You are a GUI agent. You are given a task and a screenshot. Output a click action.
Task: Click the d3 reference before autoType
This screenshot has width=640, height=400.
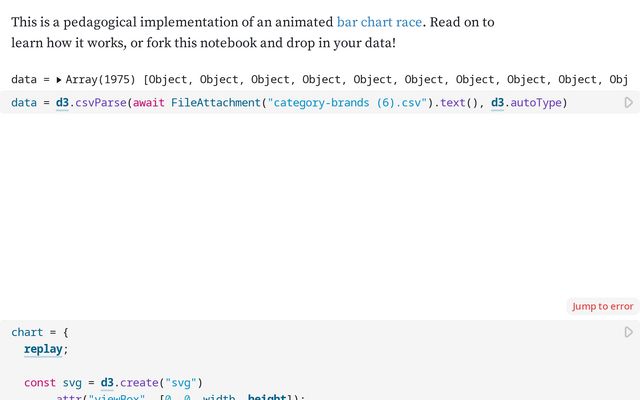point(497,103)
